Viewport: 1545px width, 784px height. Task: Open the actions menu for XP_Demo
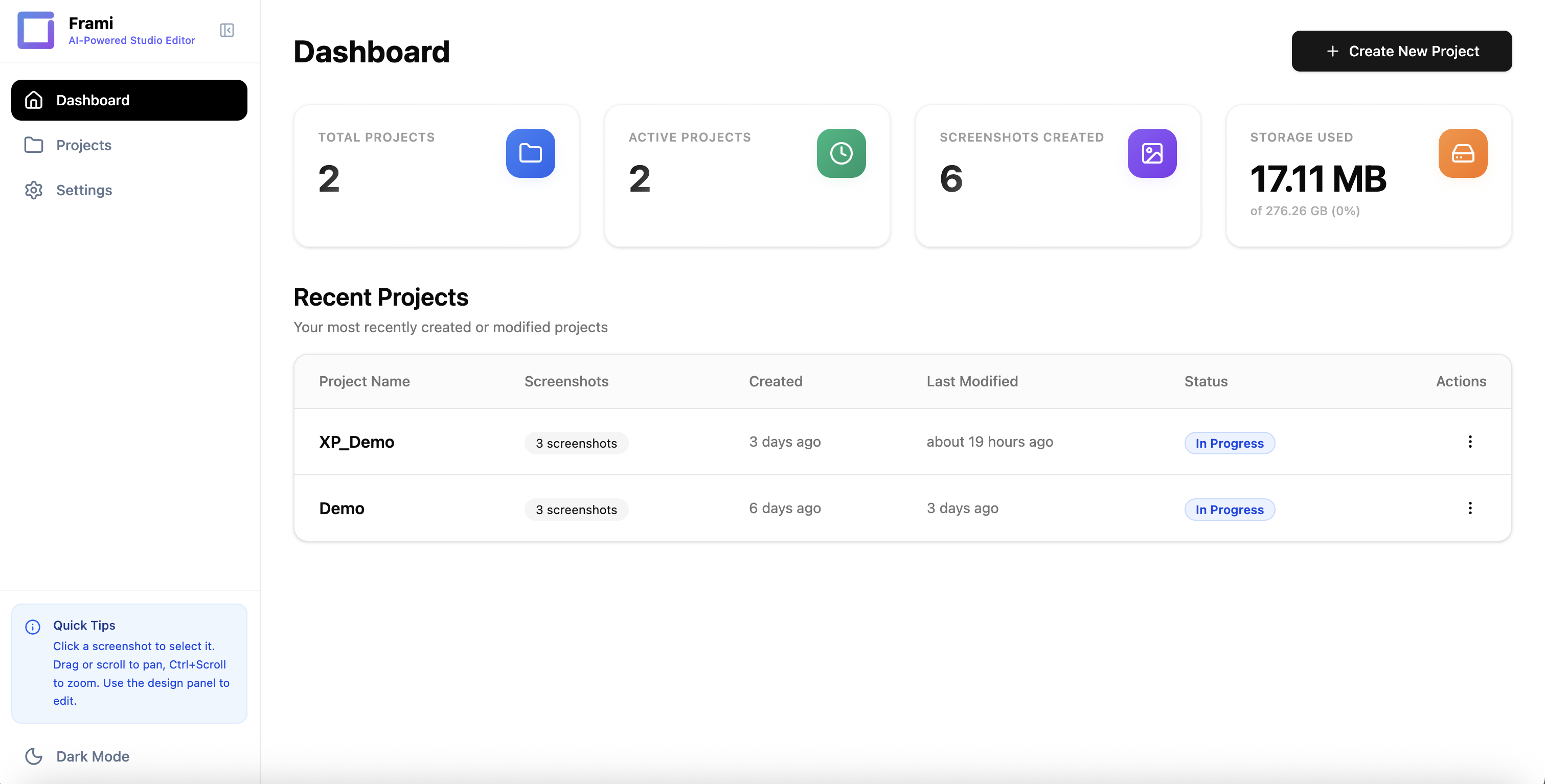1470,442
